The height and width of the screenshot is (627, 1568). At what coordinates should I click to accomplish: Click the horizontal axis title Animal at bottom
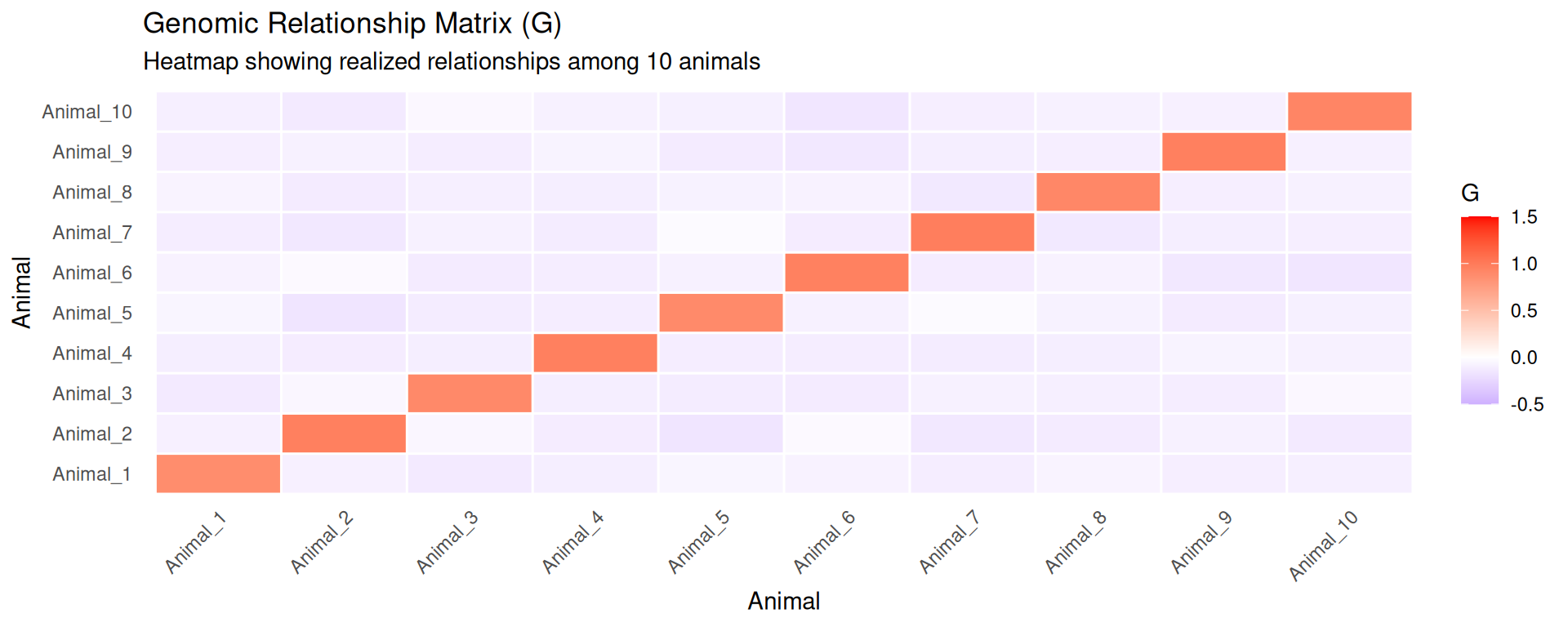784,602
